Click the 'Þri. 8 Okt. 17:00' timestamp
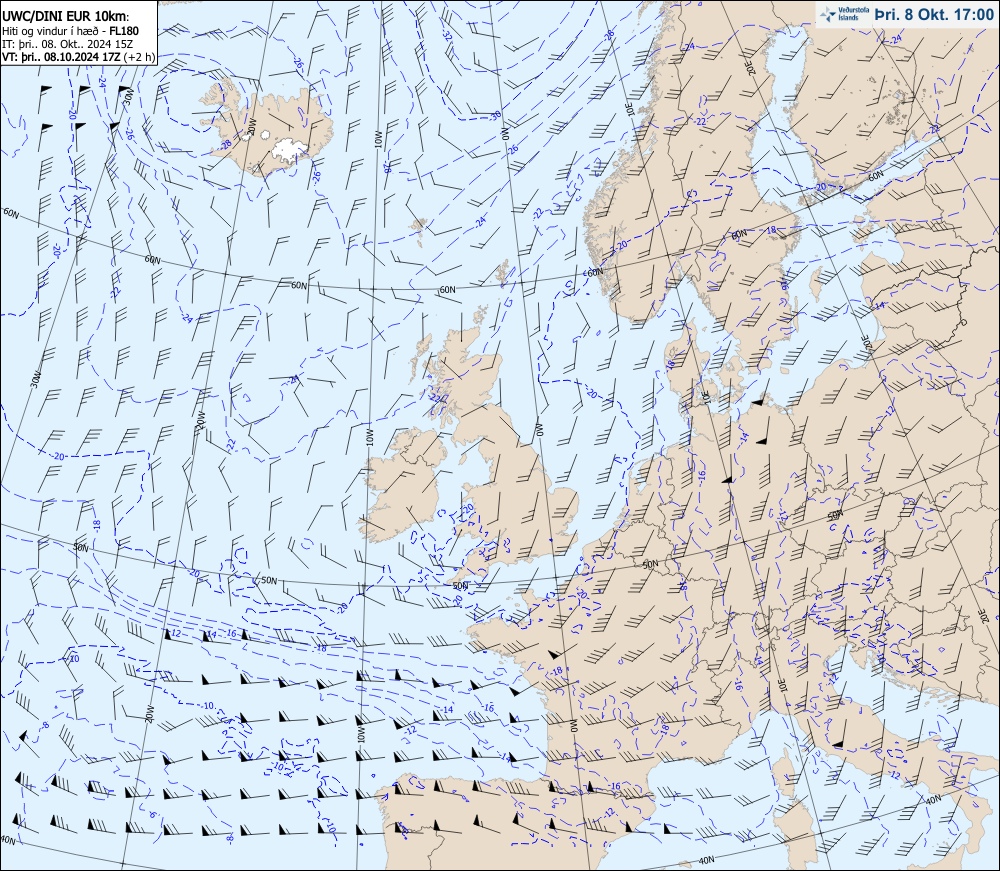 (933, 15)
